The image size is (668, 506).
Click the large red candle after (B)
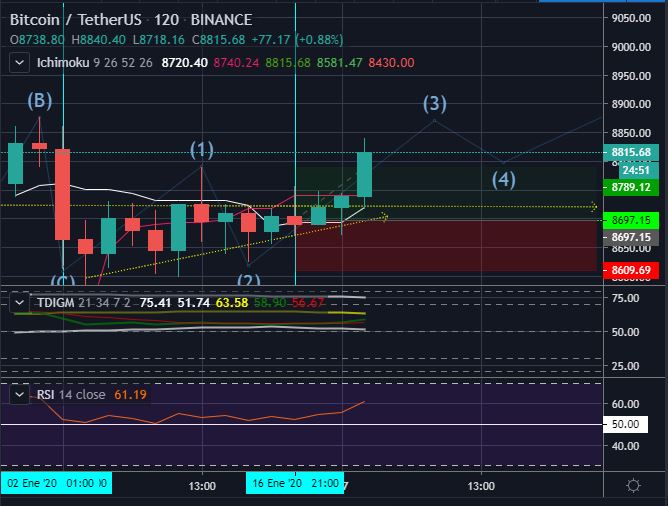click(63, 194)
